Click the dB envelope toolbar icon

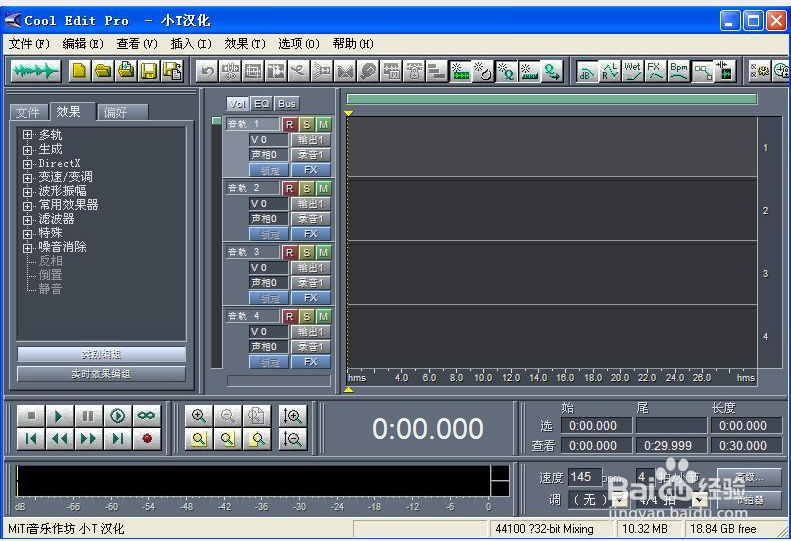586,71
